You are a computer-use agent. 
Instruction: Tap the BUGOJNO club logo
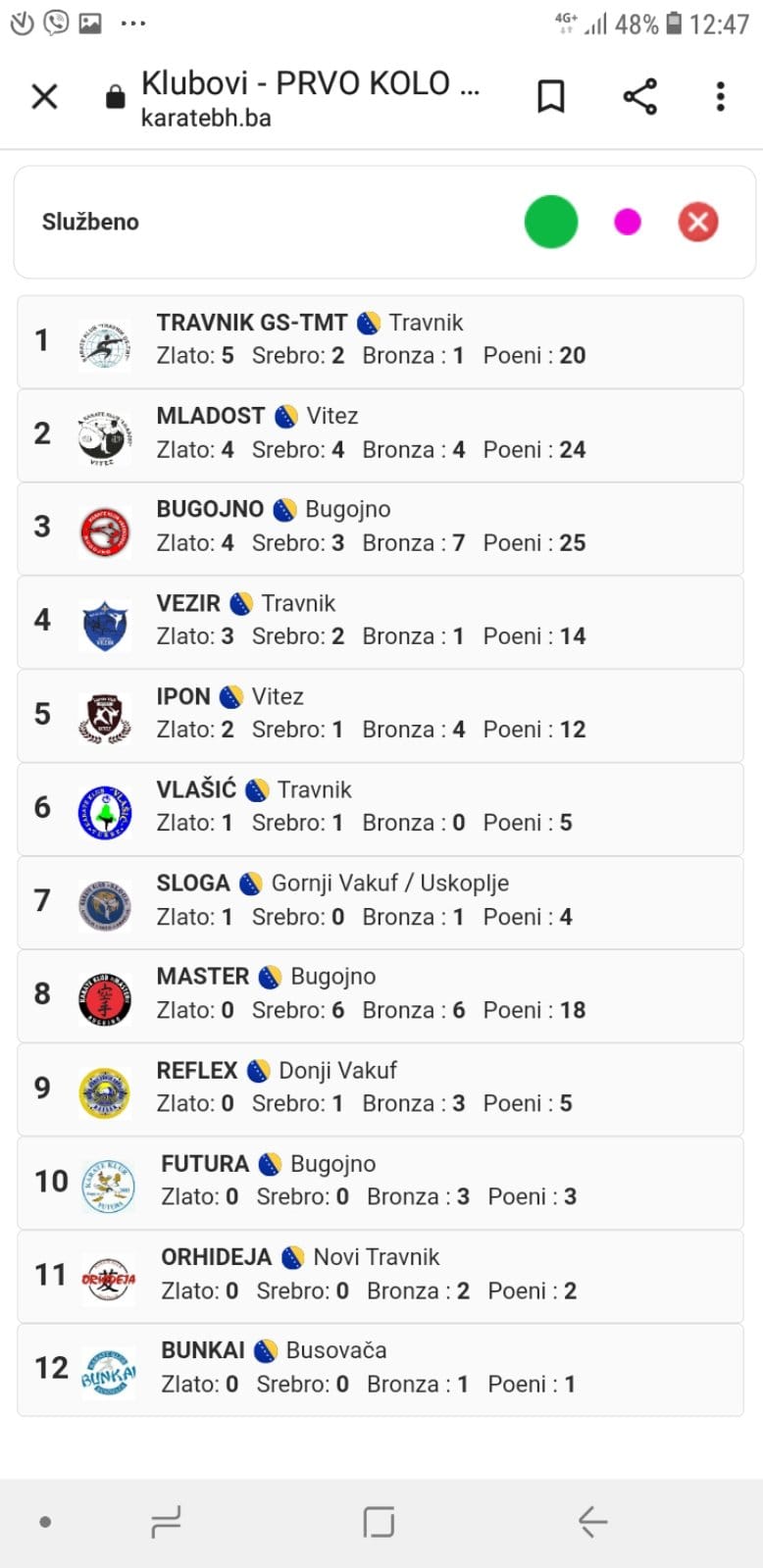point(104,531)
